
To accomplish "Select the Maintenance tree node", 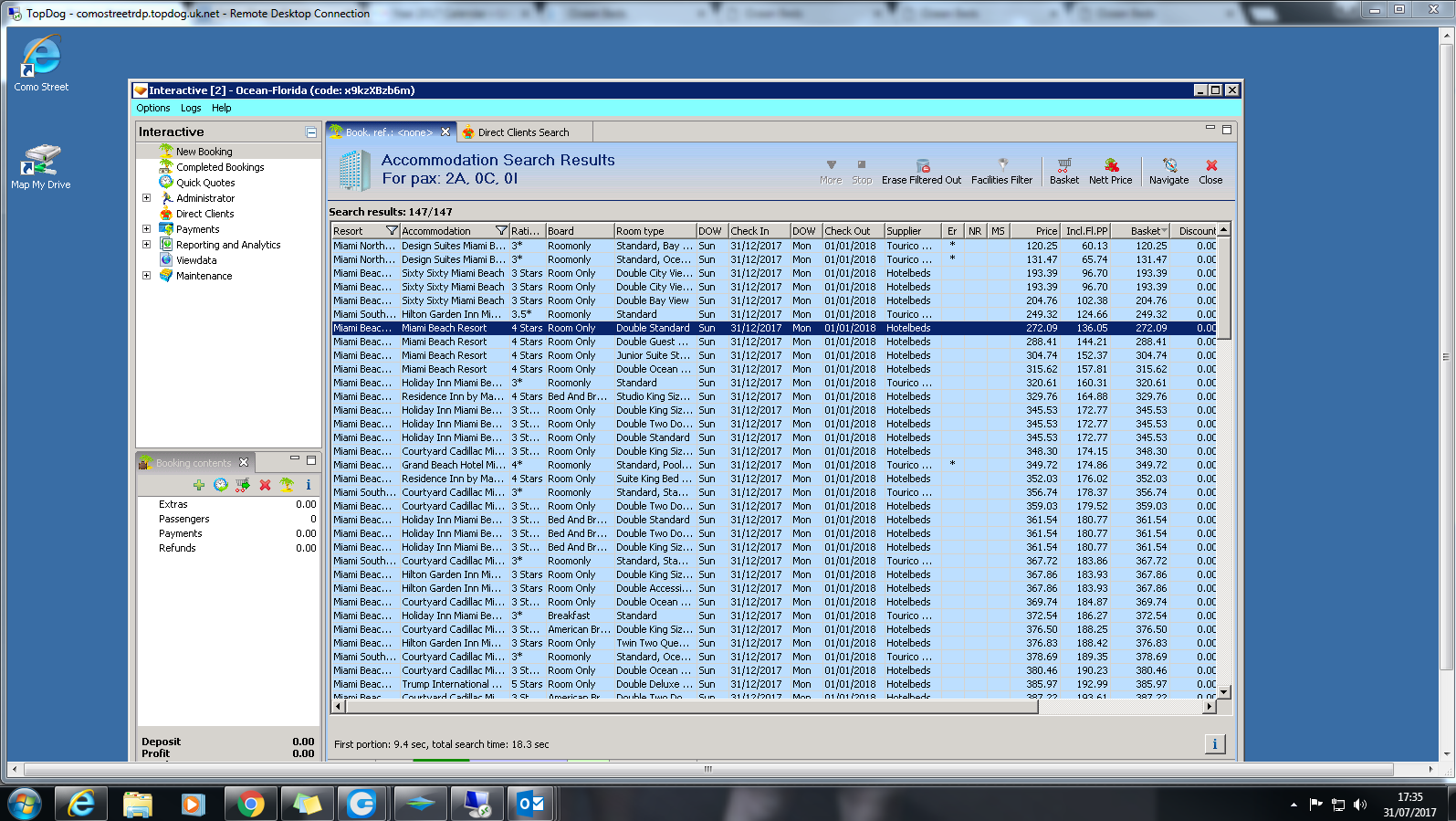I will click(x=204, y=276).
